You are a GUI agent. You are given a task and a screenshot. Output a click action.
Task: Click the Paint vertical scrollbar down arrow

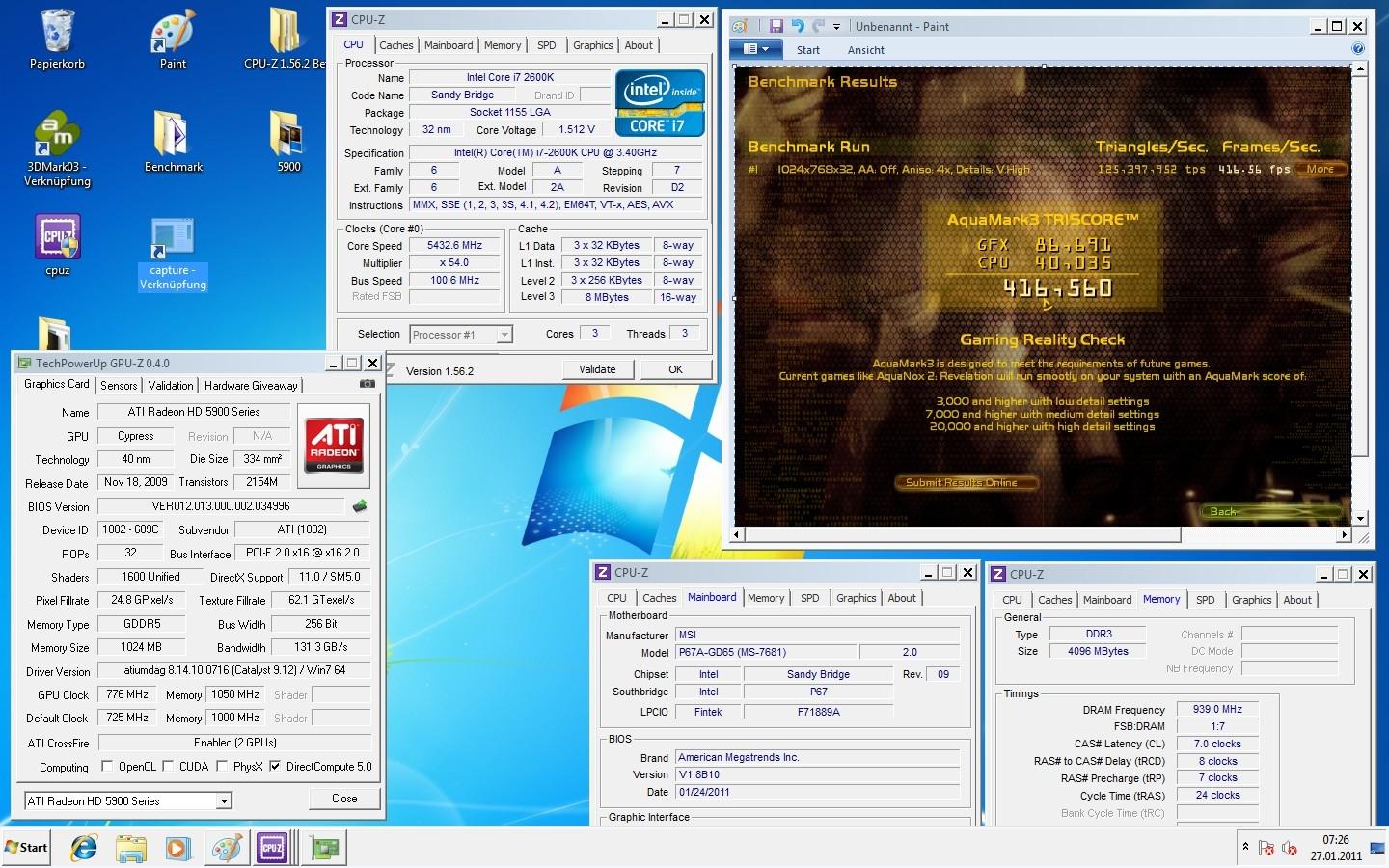click(x=1360, y=518)
